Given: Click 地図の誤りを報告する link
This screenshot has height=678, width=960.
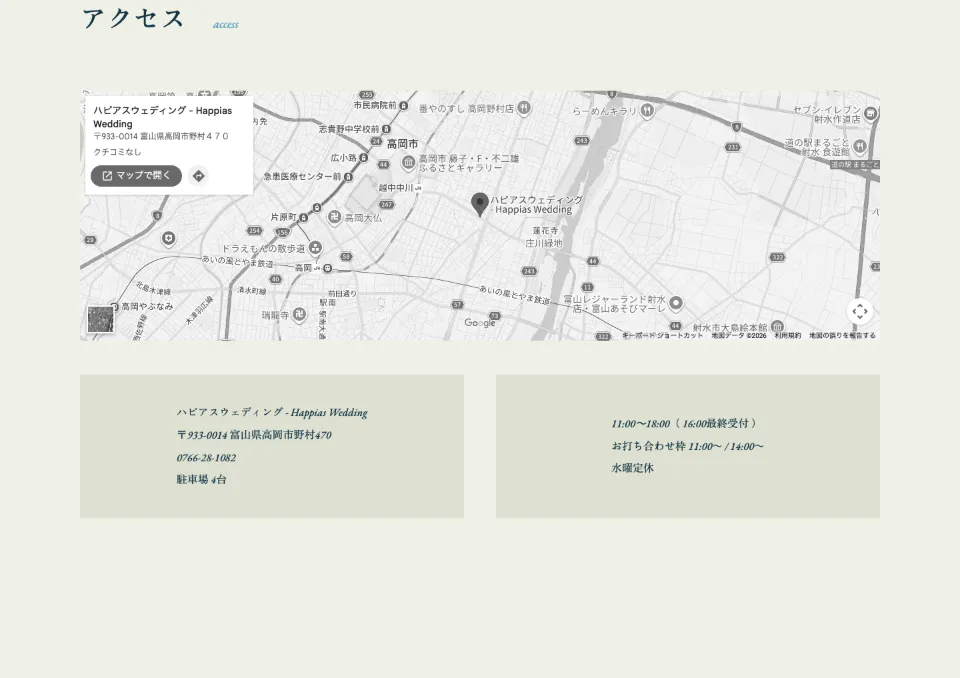Looking at the screenshot, I should [842, 336].
